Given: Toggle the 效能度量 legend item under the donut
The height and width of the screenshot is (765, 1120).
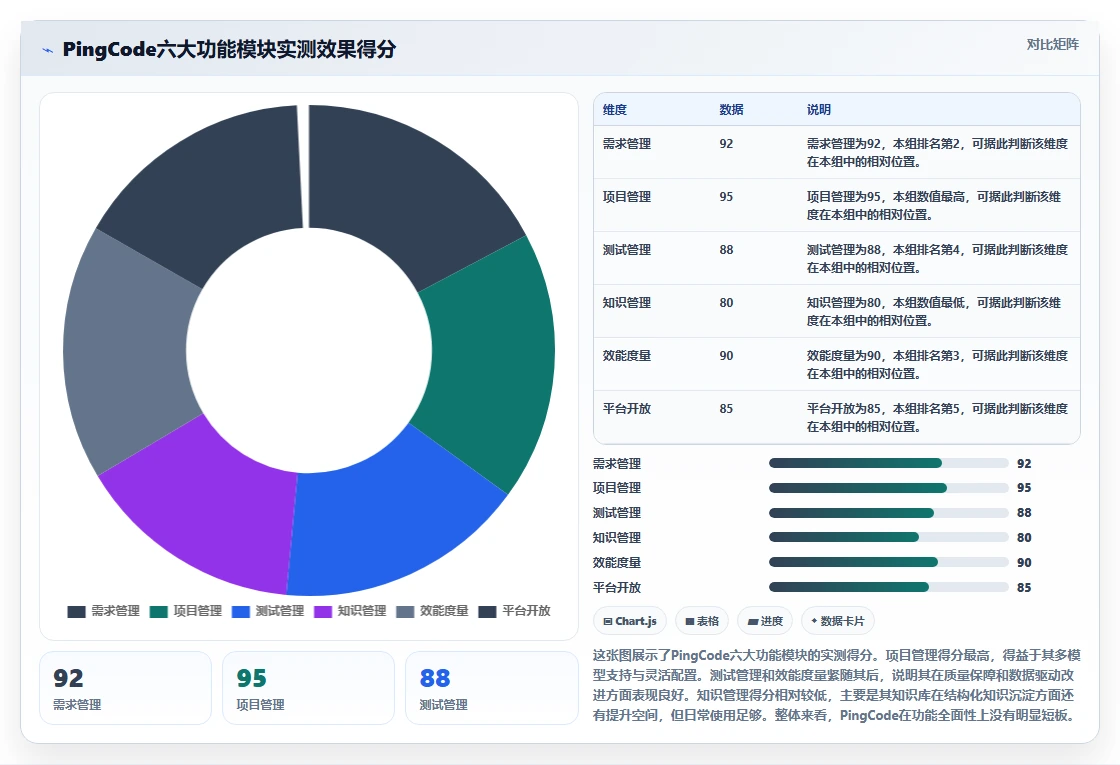Looking at the screenshot, I should coord(432,611).
